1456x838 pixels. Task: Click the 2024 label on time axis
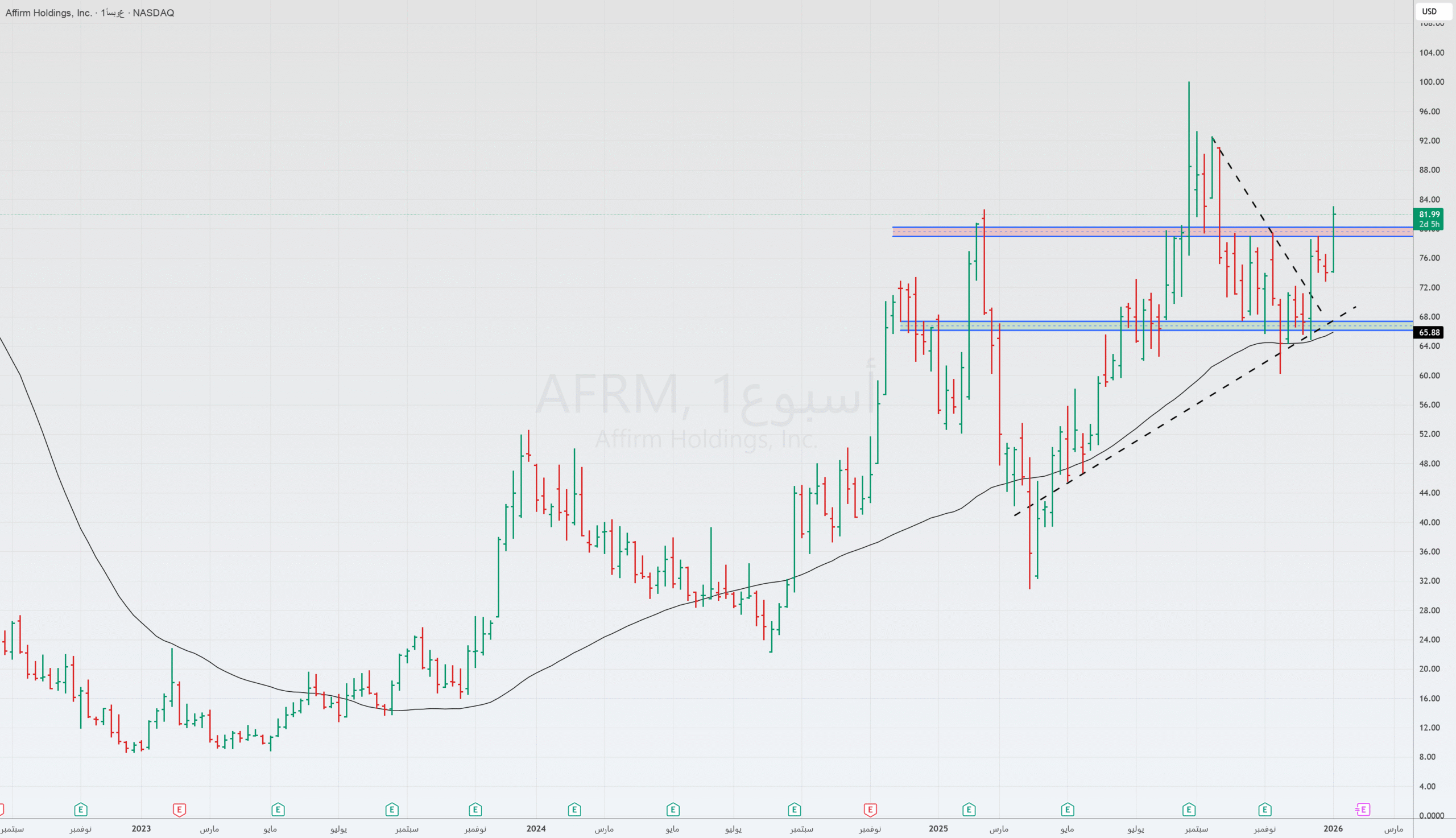[x=536, y=829]
